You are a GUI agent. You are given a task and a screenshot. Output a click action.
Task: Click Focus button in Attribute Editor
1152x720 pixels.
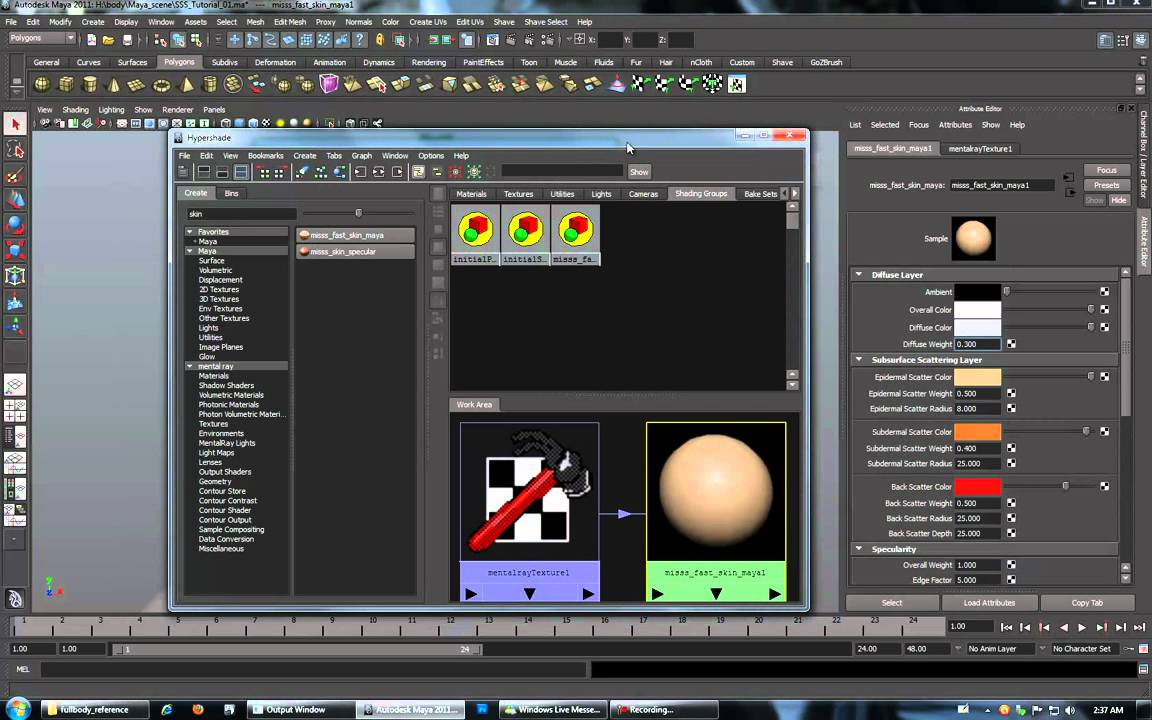[x=1106, y=170]
